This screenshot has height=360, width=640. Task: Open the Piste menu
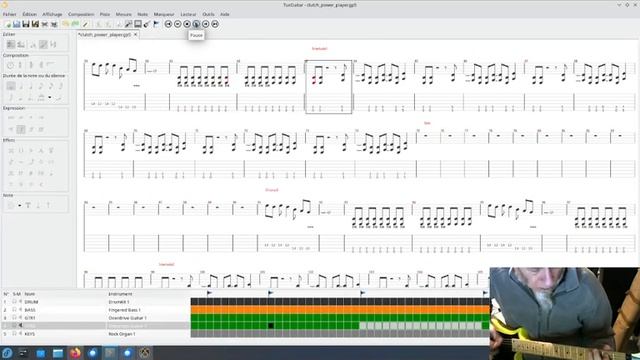coord(105,14)
